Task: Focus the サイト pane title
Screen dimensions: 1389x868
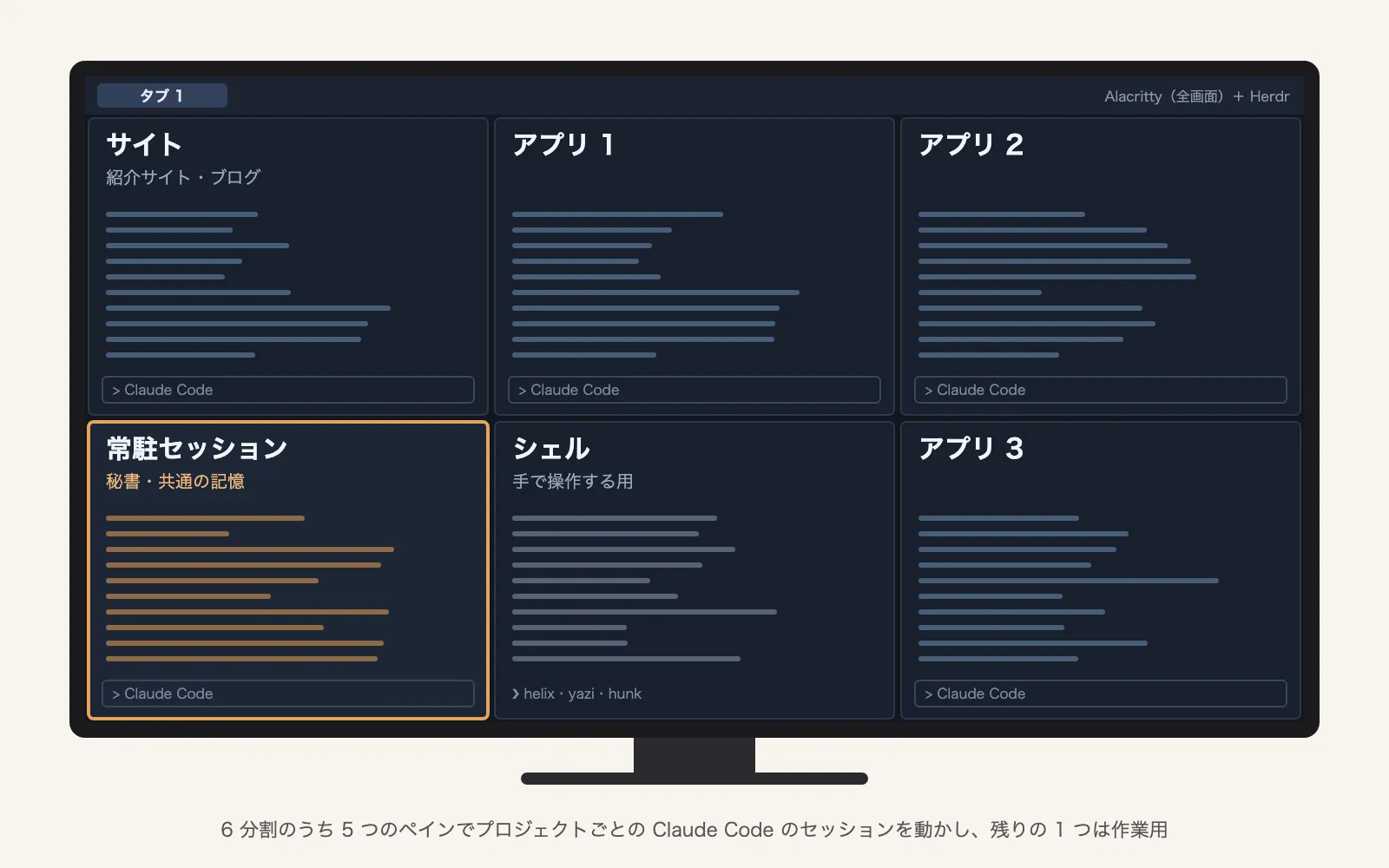Action: (x=144, y=144)
